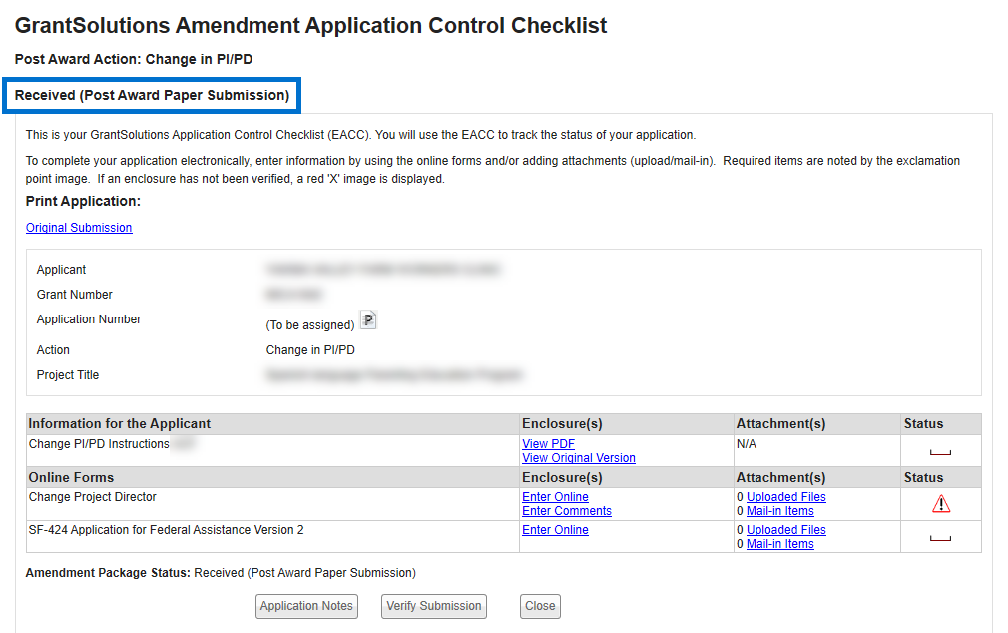Open View PDF for Change PI/PD Instructions
1008x633 pixels.
coord(548,444)
